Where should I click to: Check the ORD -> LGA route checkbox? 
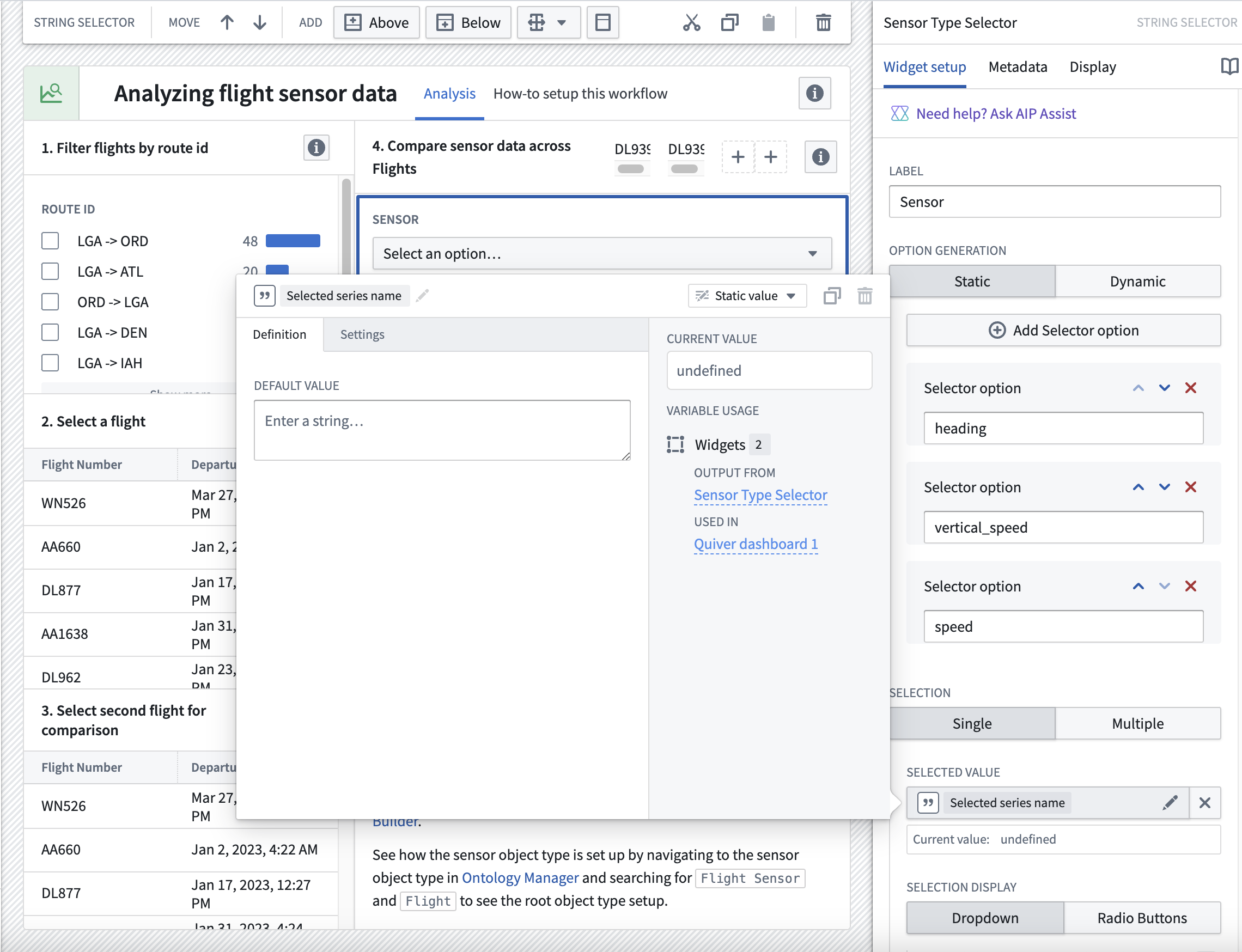pos(50,302)
